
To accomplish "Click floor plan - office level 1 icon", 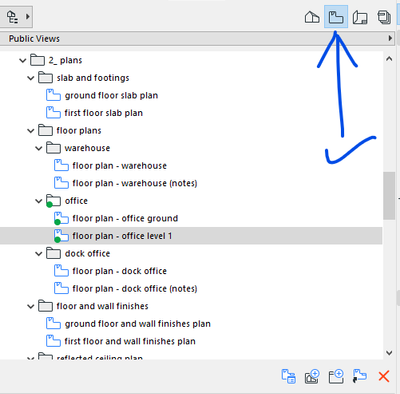I will point(61,236).
